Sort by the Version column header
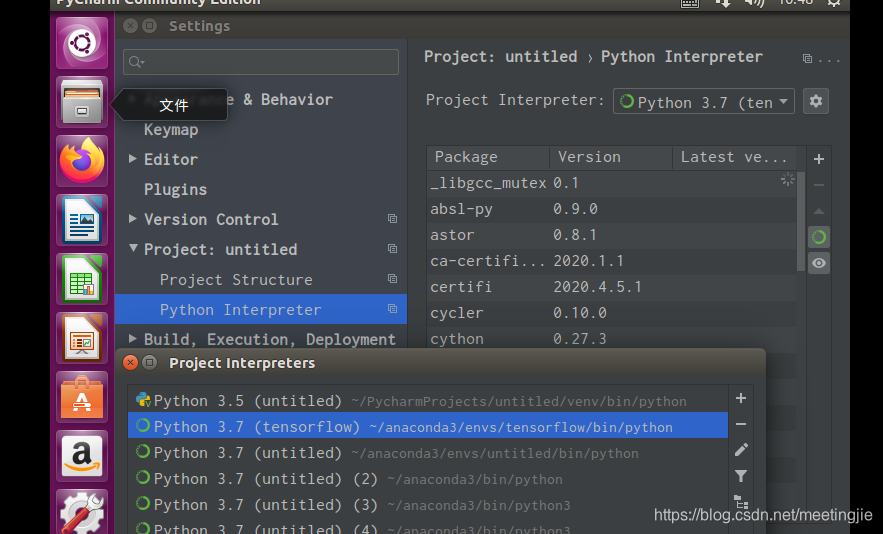Image resolution: width=883 pixels, height=534 pixels. tap(611, 157)
